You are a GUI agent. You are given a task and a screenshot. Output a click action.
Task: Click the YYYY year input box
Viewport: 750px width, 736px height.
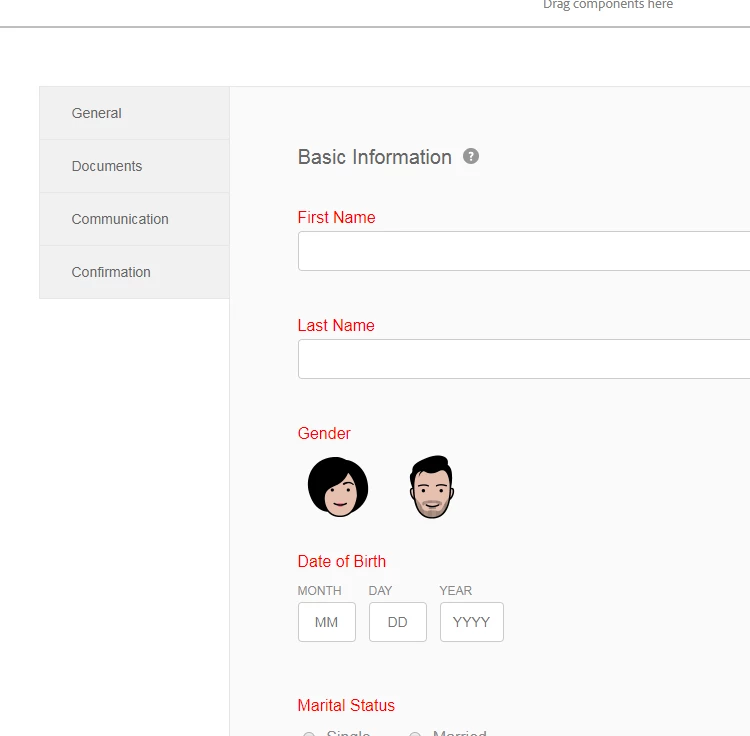472,622
